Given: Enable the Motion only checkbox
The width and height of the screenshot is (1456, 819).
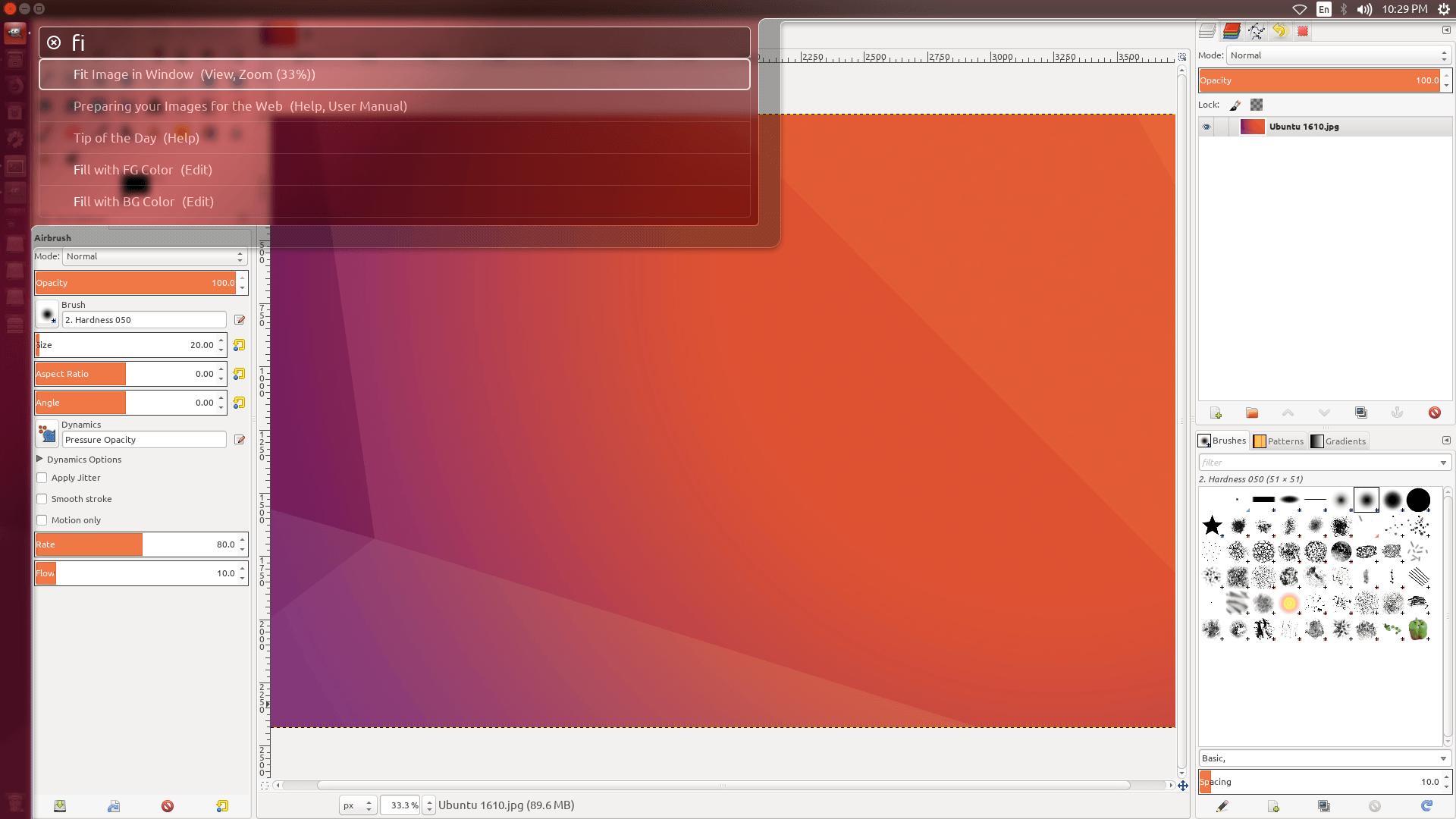Looking at the screenshot, I should pos(42,520).
